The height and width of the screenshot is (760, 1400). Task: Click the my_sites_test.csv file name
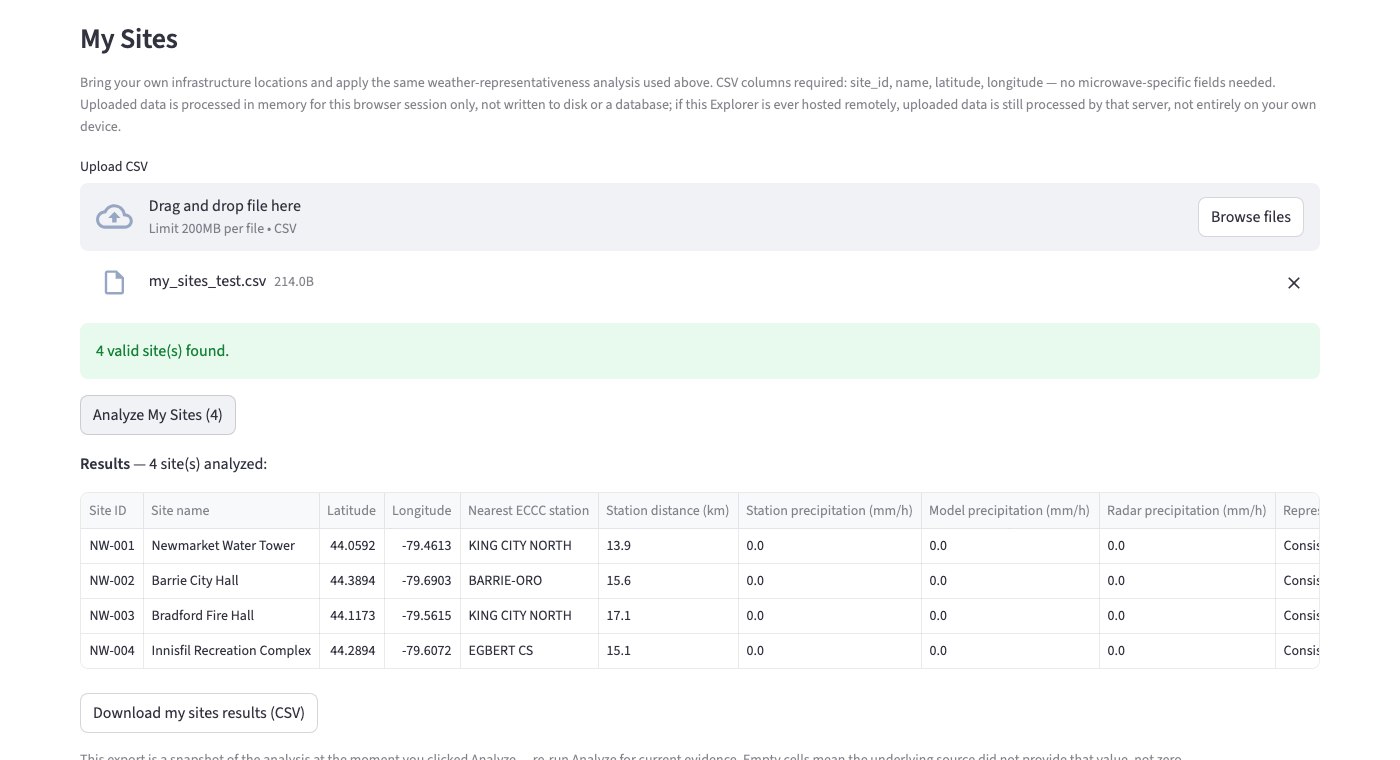[x=207, y=282]
